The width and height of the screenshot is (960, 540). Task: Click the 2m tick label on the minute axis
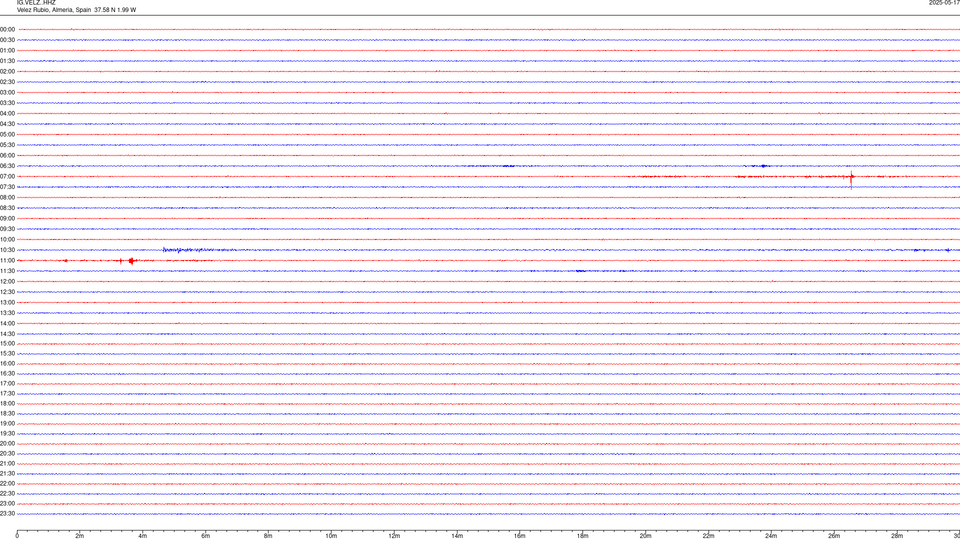(80, 536)
